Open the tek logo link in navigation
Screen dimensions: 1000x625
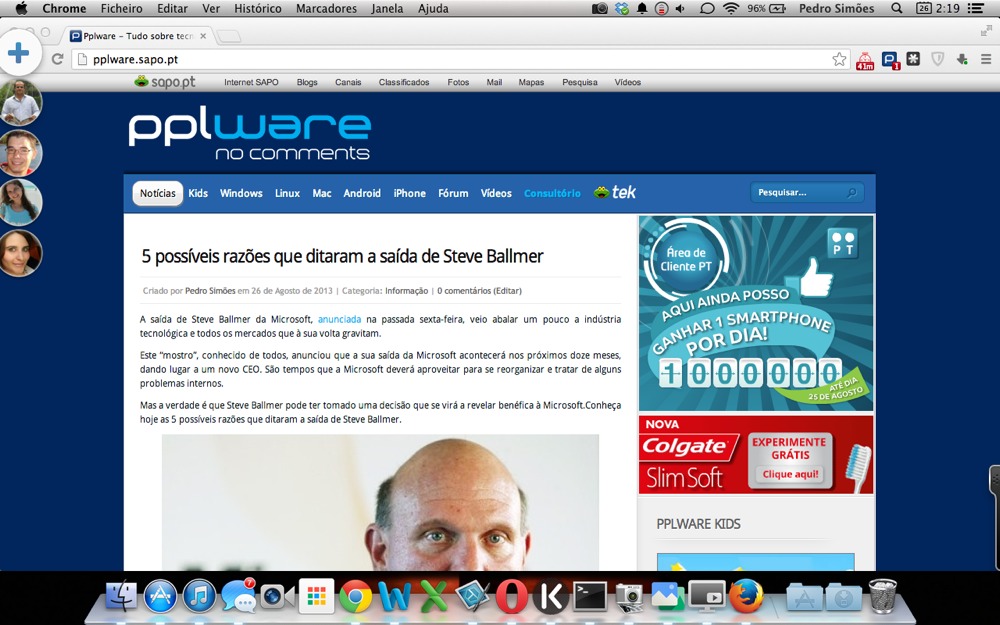(x=615, y=192)
